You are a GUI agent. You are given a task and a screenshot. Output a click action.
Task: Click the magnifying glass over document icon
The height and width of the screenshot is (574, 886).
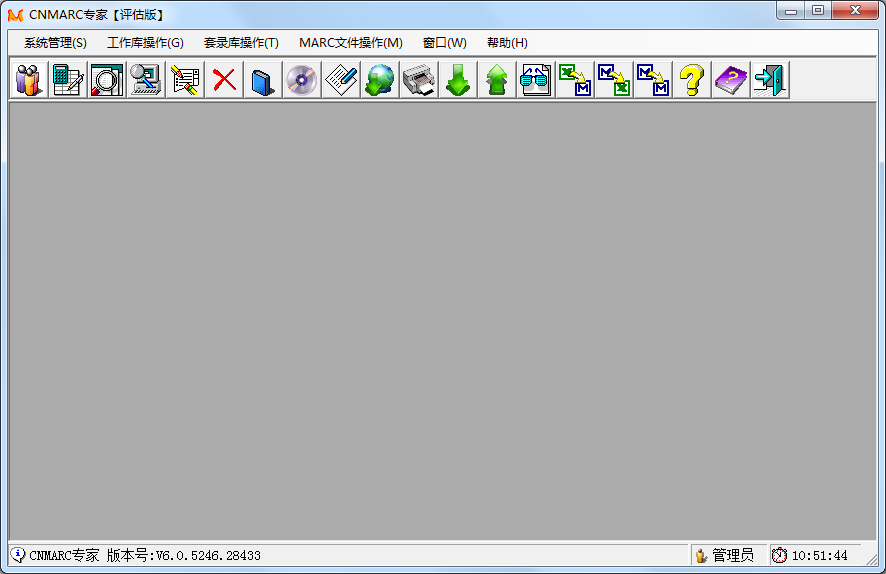[107, 80]
